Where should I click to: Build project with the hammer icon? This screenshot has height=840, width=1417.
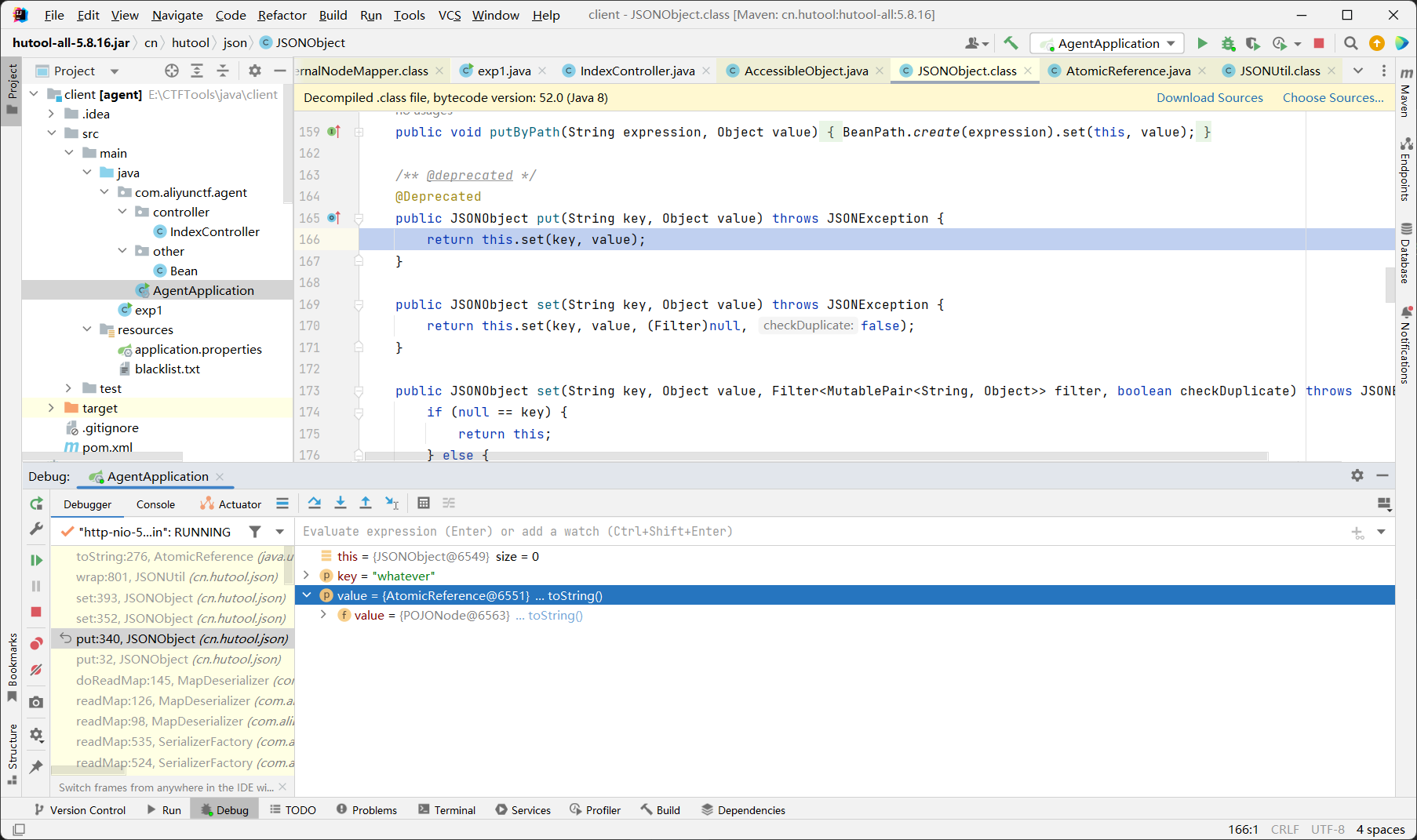[x=1011, y=43]
